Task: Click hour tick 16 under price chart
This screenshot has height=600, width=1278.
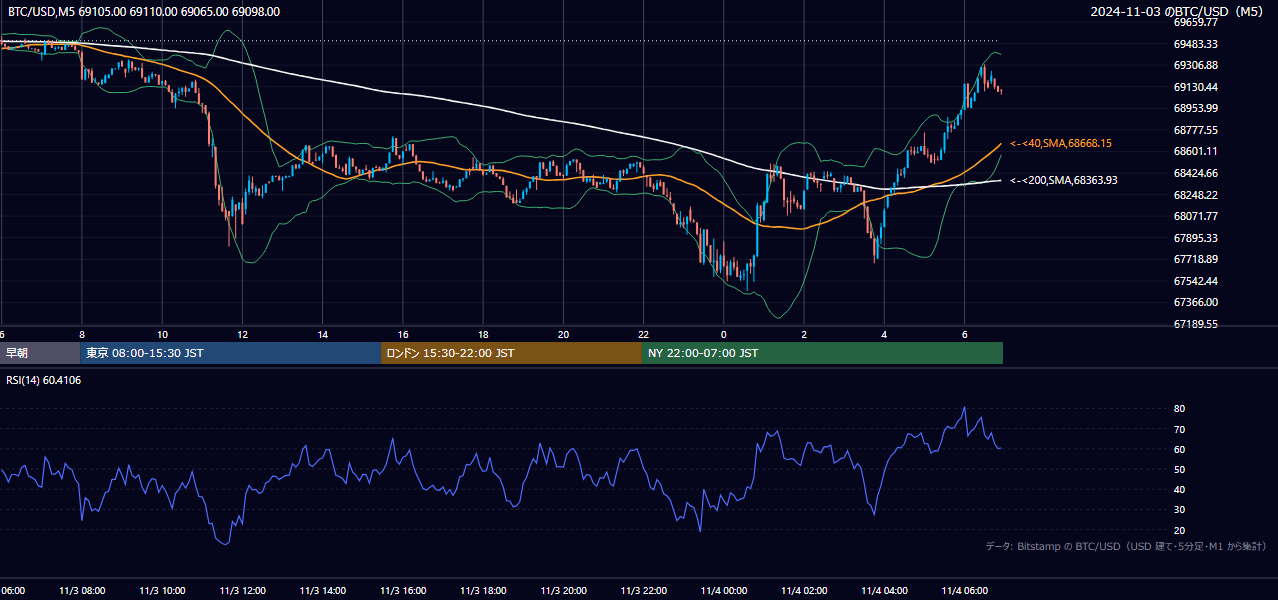Action: click(x=403, y=334)
